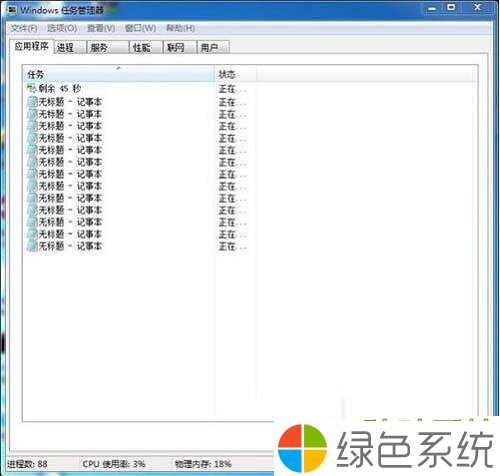Close the Task Manager window
The width and height of the screenshot is (500, 476).
tap(477, 7)
